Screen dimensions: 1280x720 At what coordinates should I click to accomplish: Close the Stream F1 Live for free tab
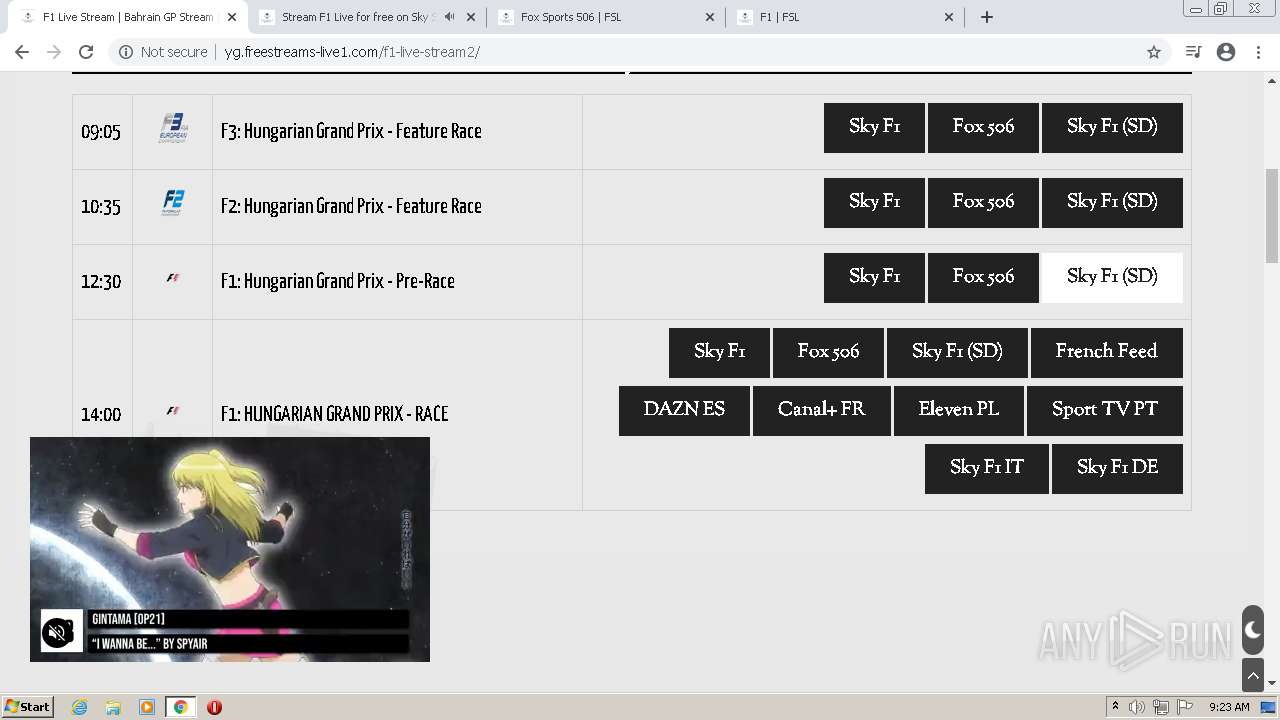[x=471, y=17]
